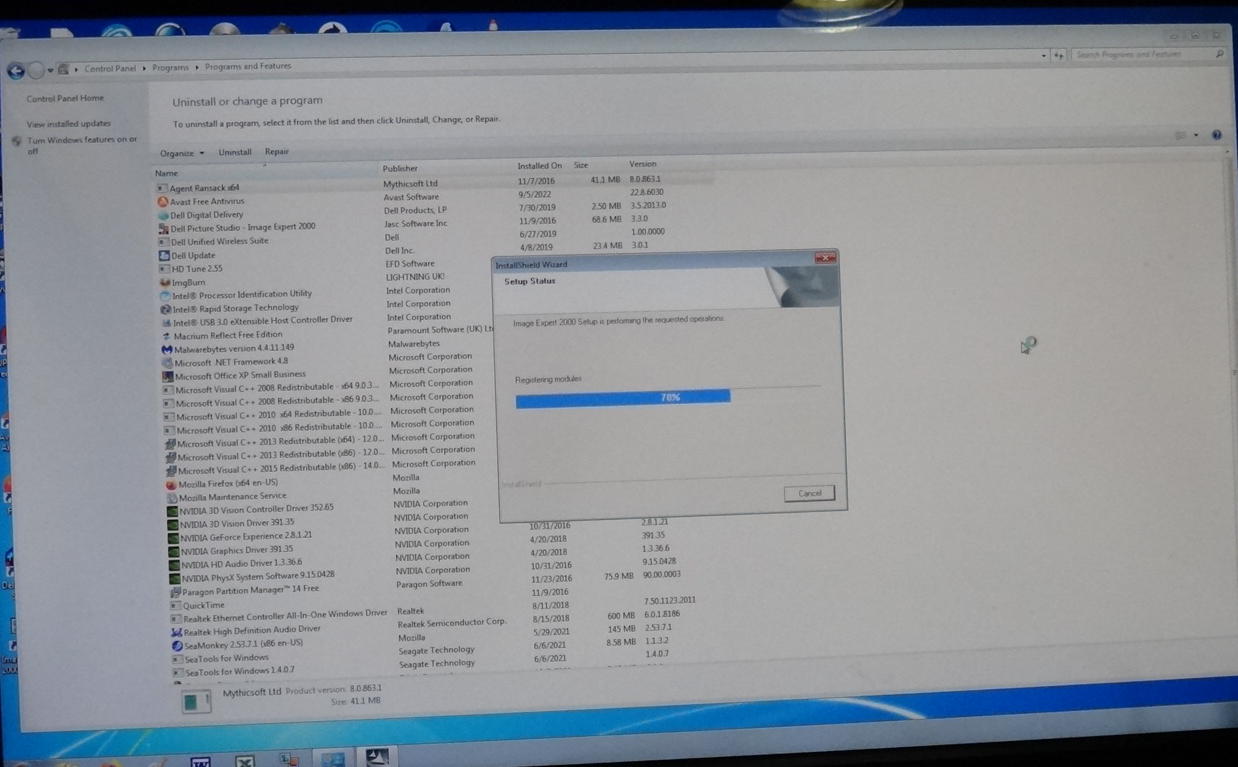Screen dimensions: 1238x767
Task: Select Intel USB 3.0 eXtensible Host Controller Driver
Action: pos(263,321)
